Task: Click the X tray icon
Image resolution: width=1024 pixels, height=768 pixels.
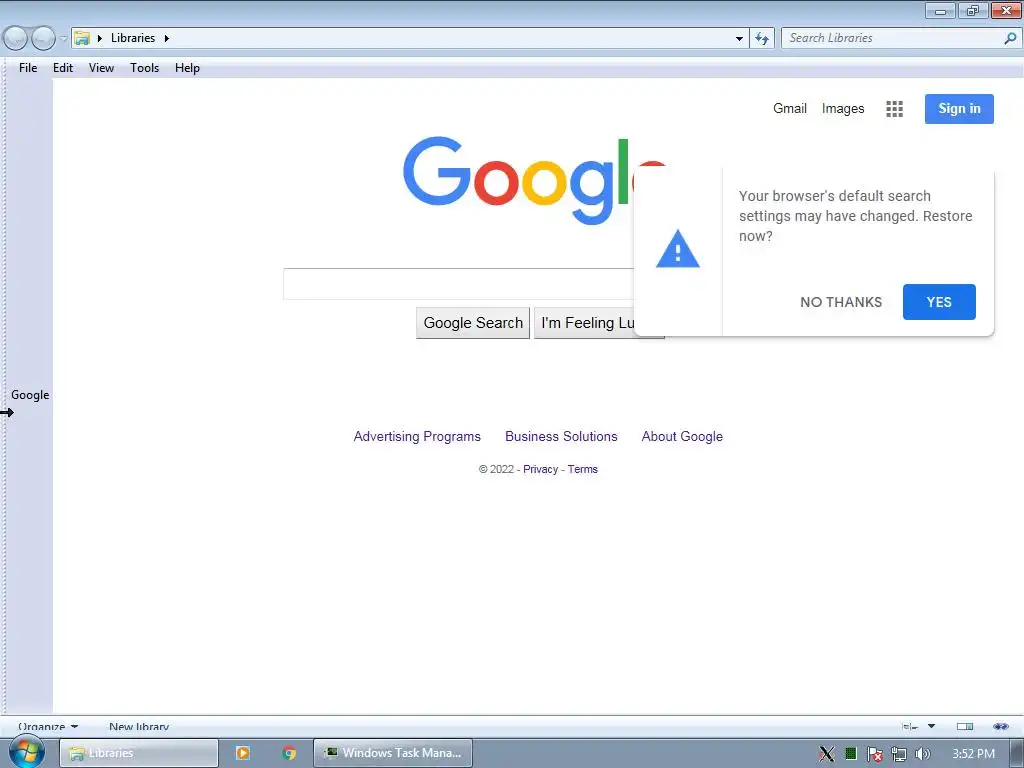Action: (x=827, y=754)
